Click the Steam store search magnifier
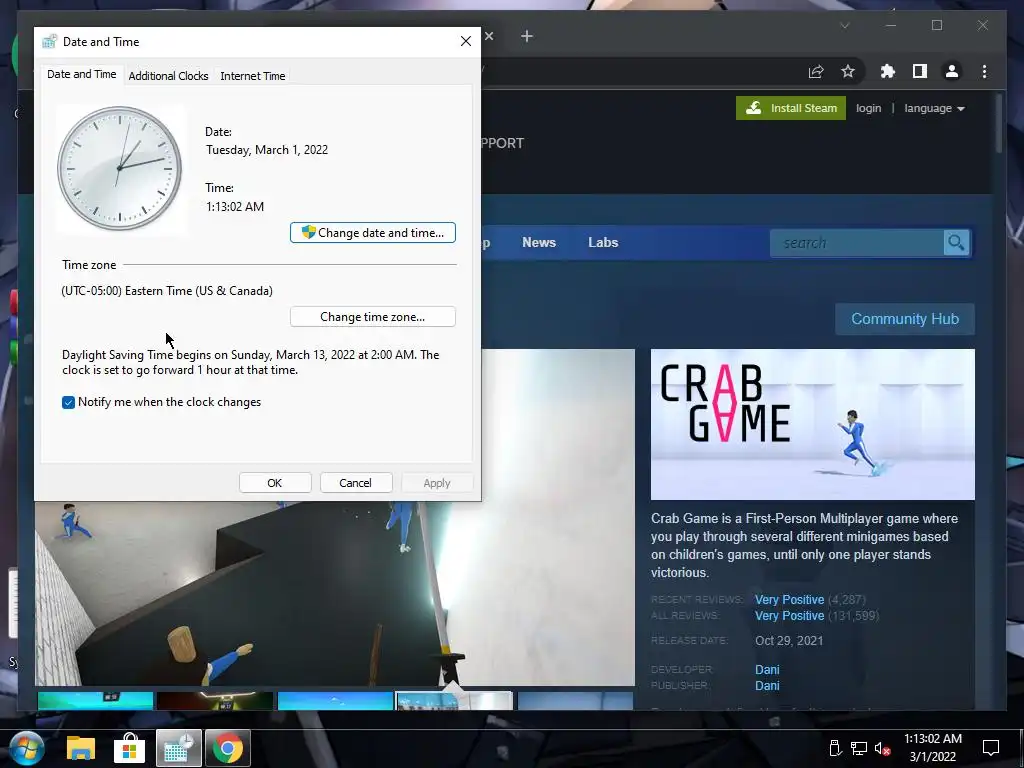Screen dimensions: 1024x768 (957, 242)
